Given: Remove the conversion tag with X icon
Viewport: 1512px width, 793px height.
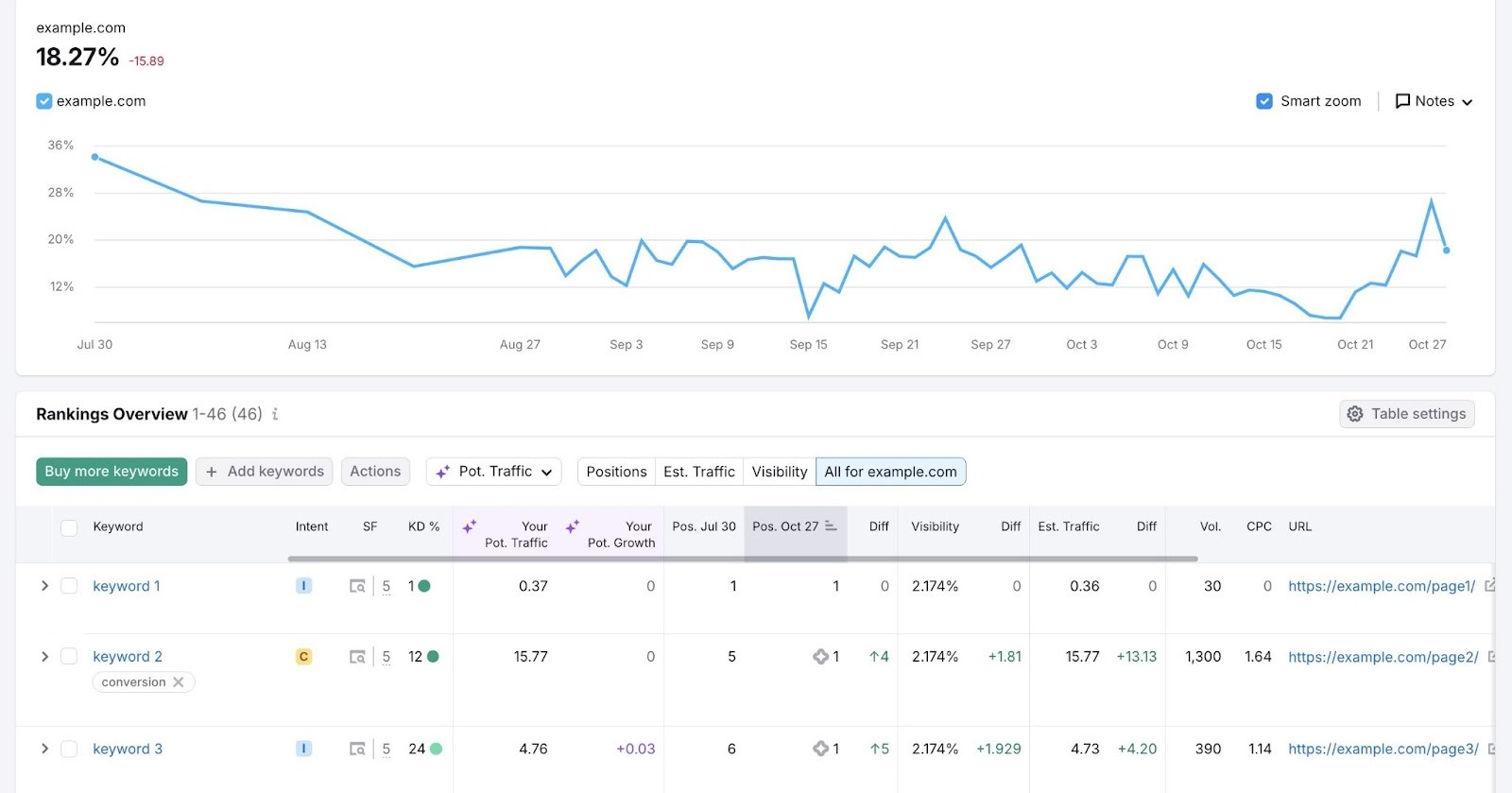Looking at the screenshot, I should point(179,682).
